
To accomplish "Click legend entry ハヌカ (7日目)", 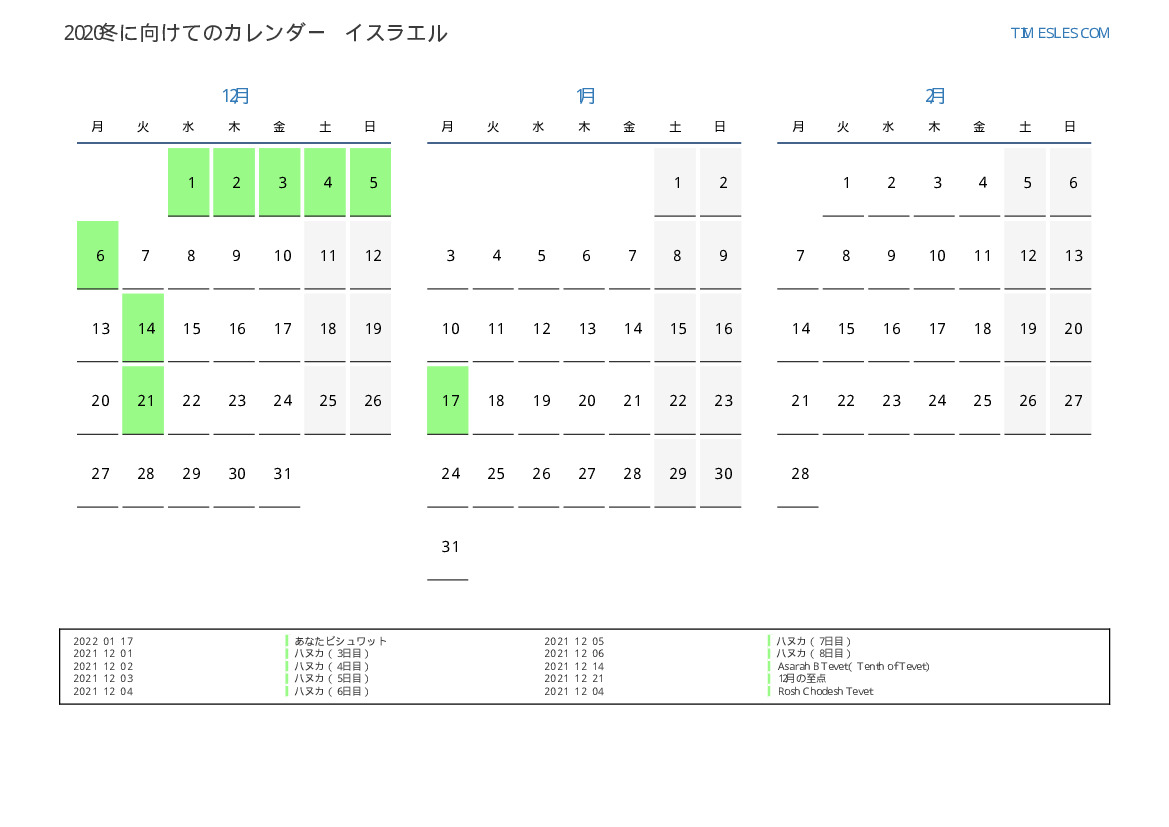I will click(814, 641).
